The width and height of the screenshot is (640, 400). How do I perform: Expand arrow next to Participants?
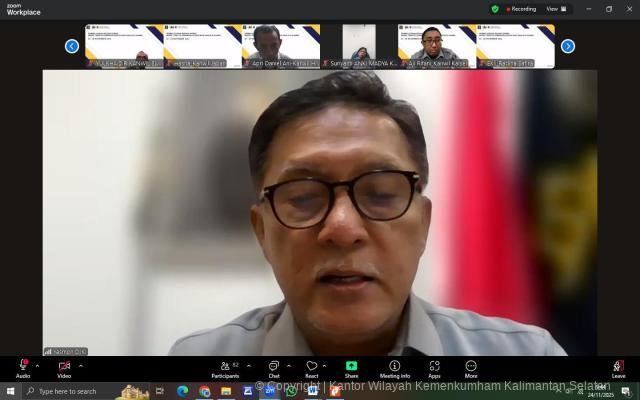point(248,365)
